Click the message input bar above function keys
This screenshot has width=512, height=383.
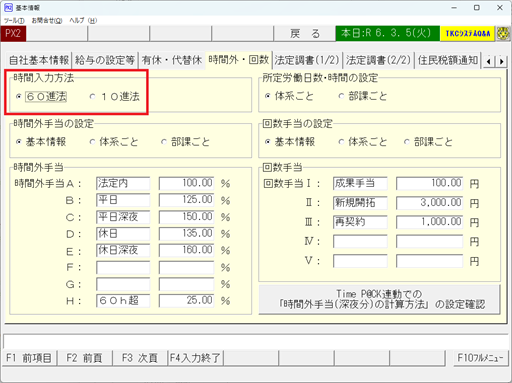pos(256,341)
